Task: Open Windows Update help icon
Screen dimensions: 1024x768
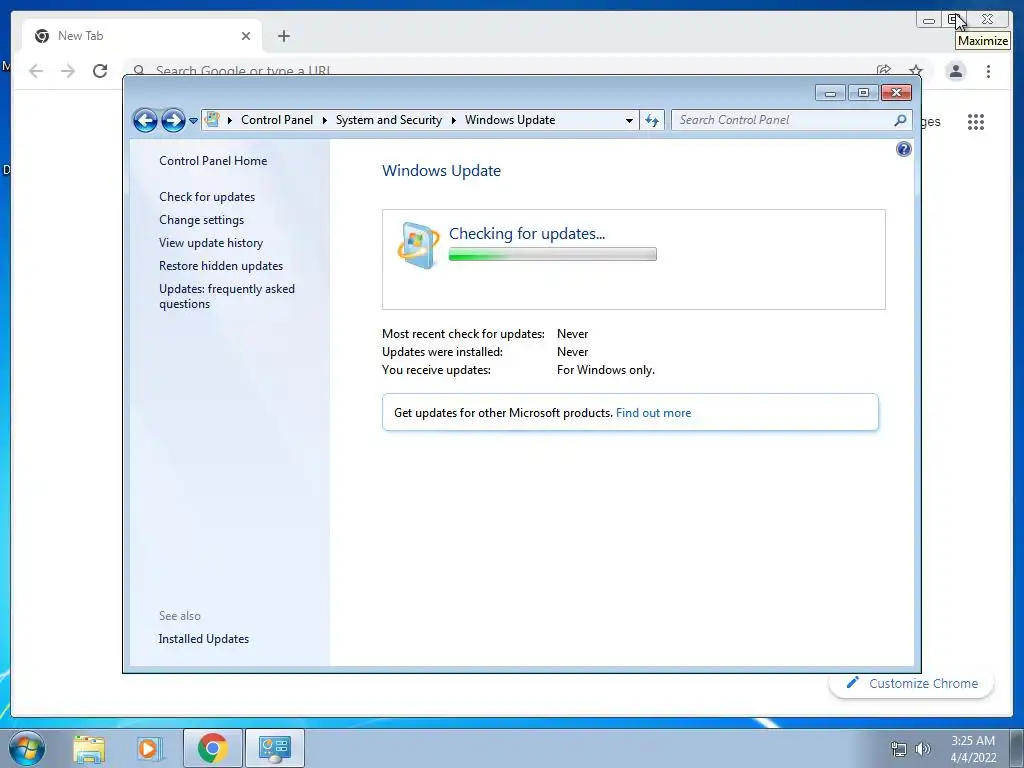Action: (x=903, y=150)
